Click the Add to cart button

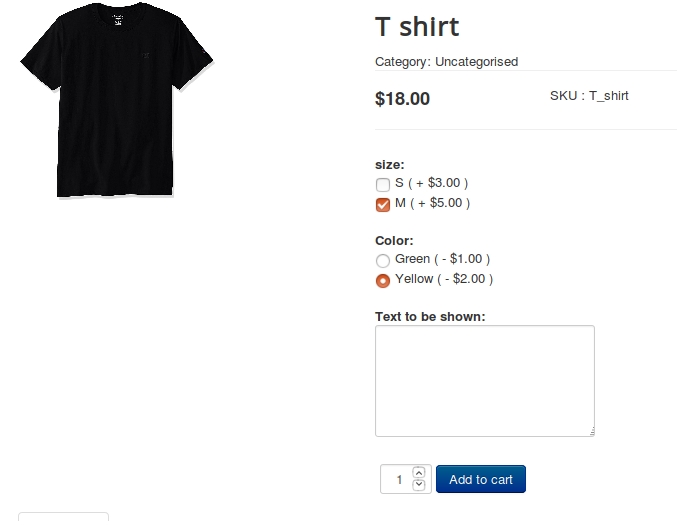click(x=481, y=479)
